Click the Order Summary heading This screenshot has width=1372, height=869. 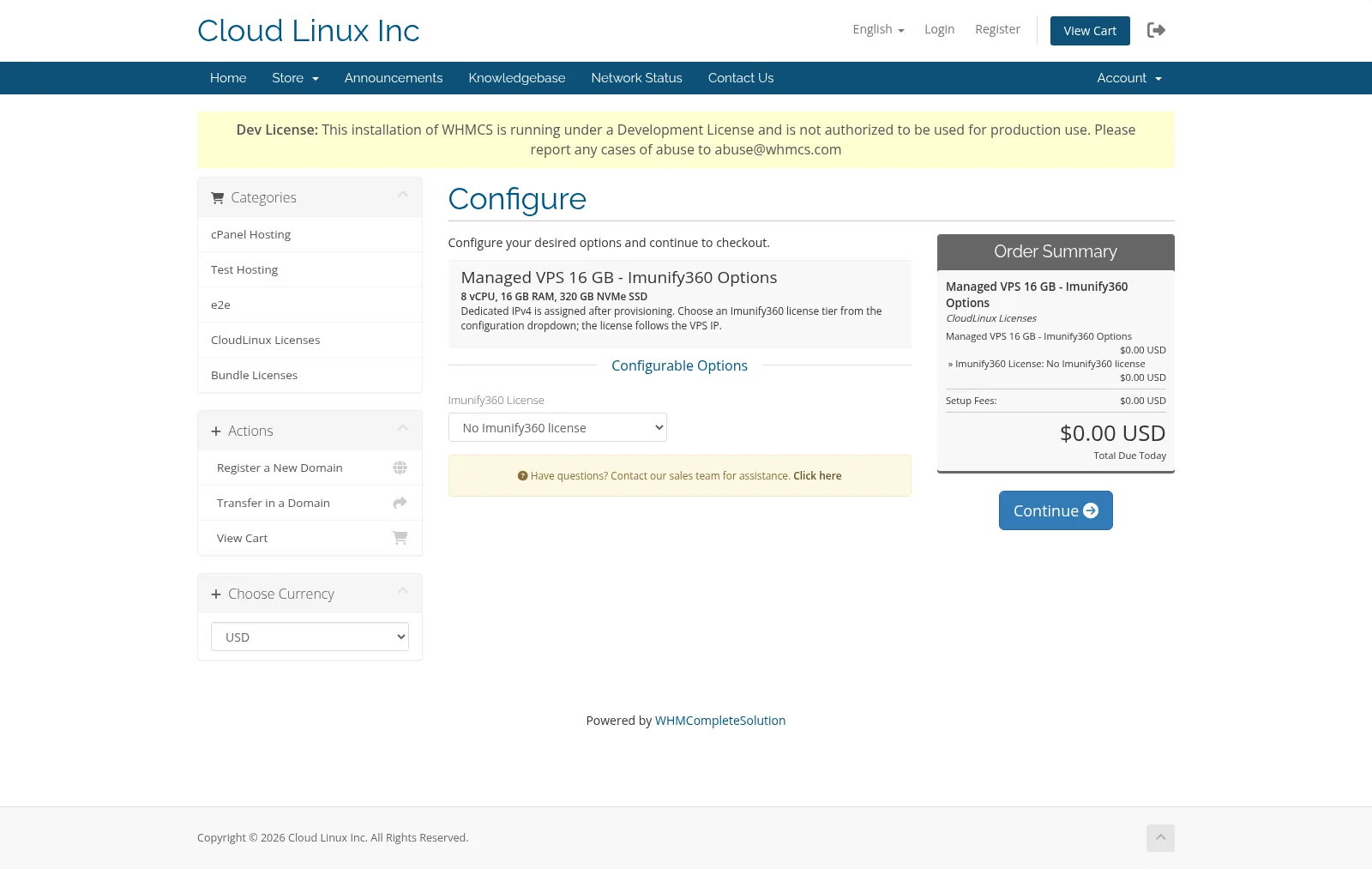(x=1056, y=251)
